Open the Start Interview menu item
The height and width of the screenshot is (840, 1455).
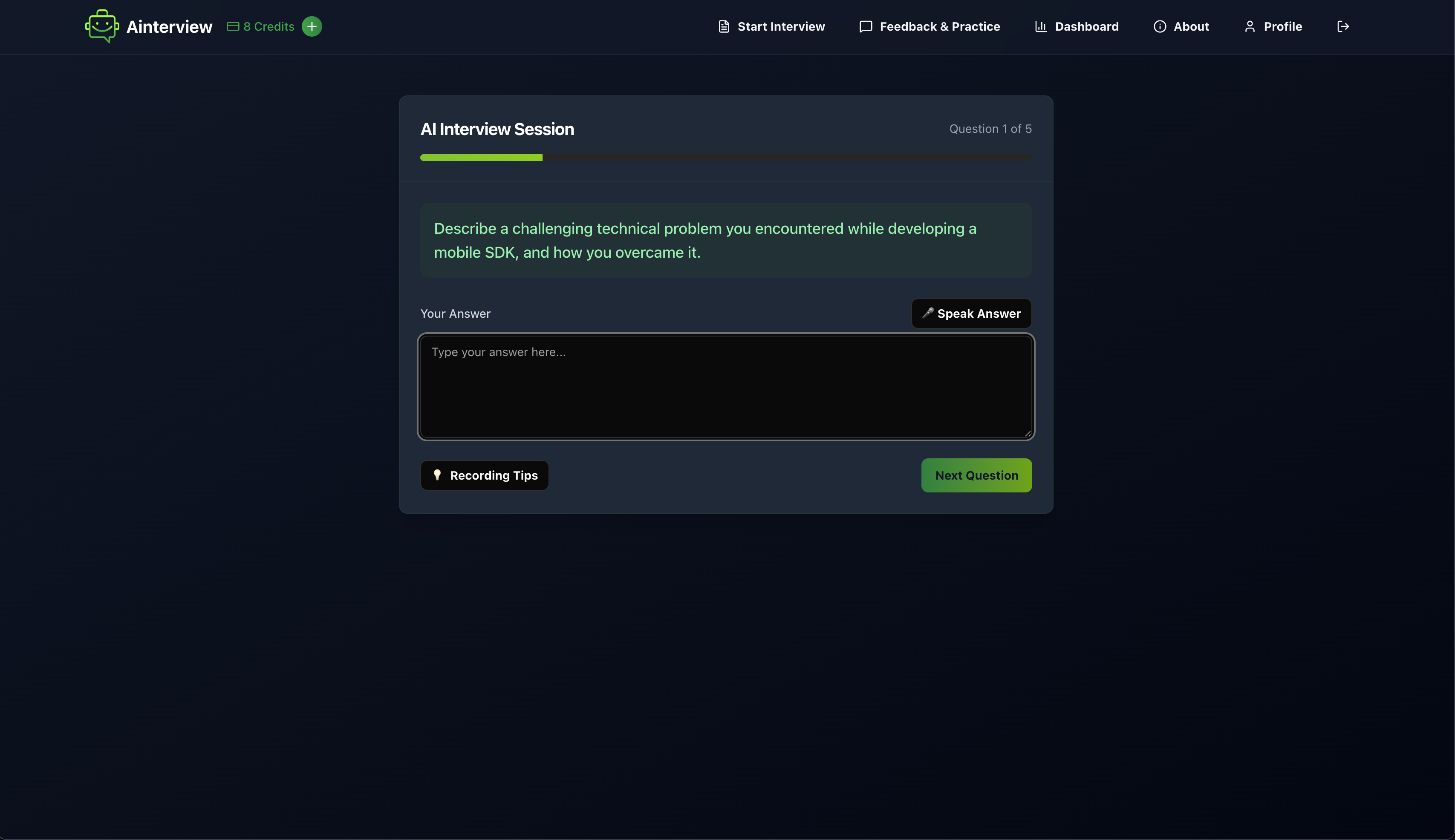781,26
